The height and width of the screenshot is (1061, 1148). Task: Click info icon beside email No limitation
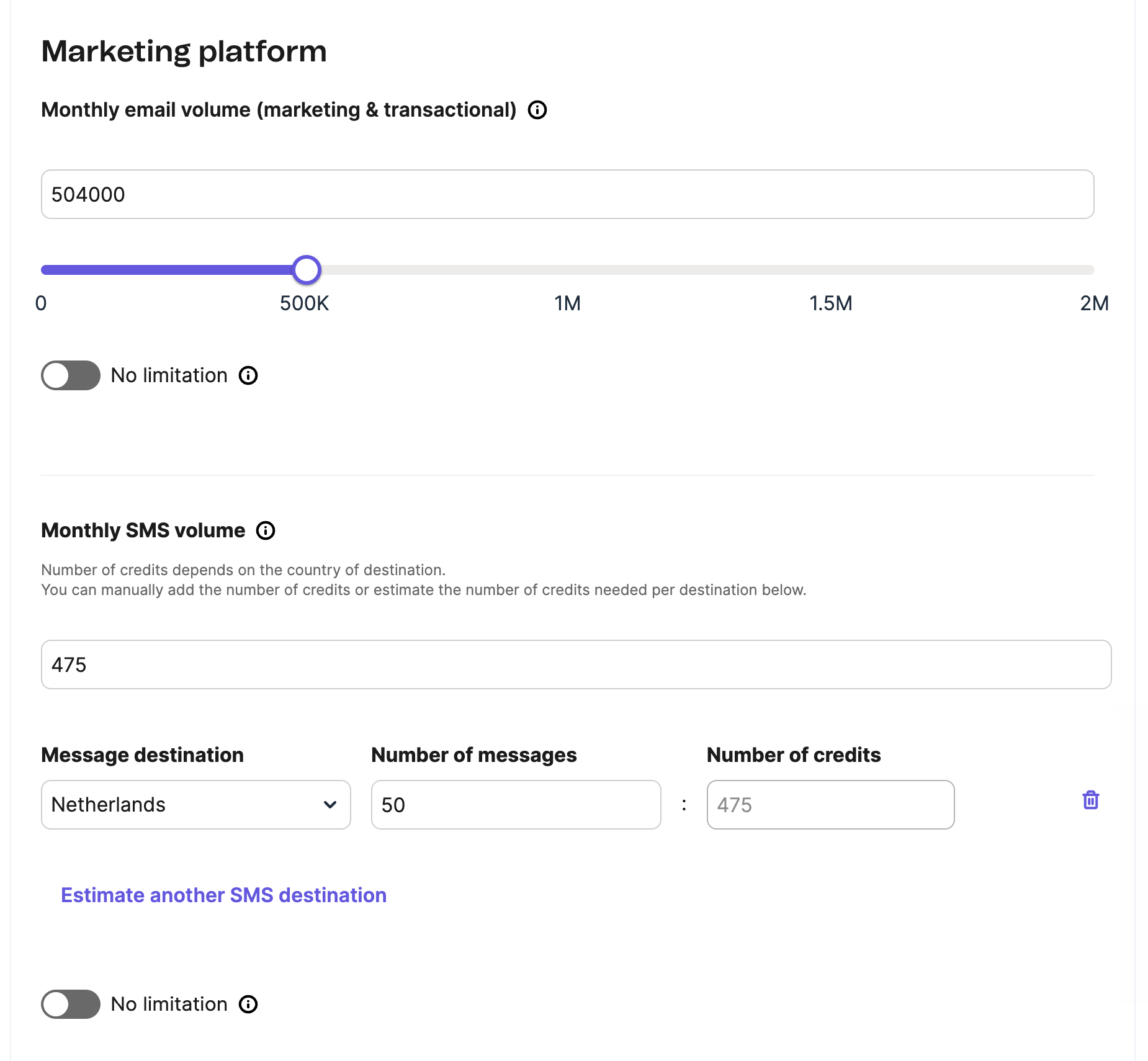(x=248, y=375)
